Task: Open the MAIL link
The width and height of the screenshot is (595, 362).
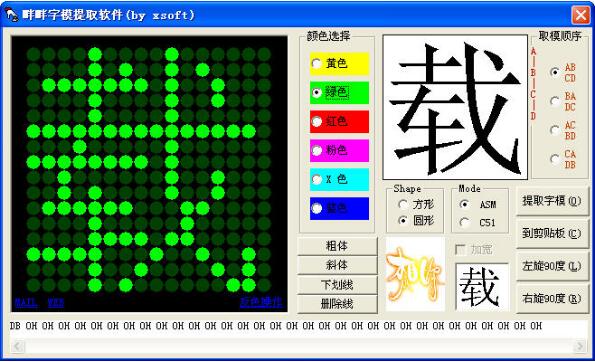Action: [26, 302]
